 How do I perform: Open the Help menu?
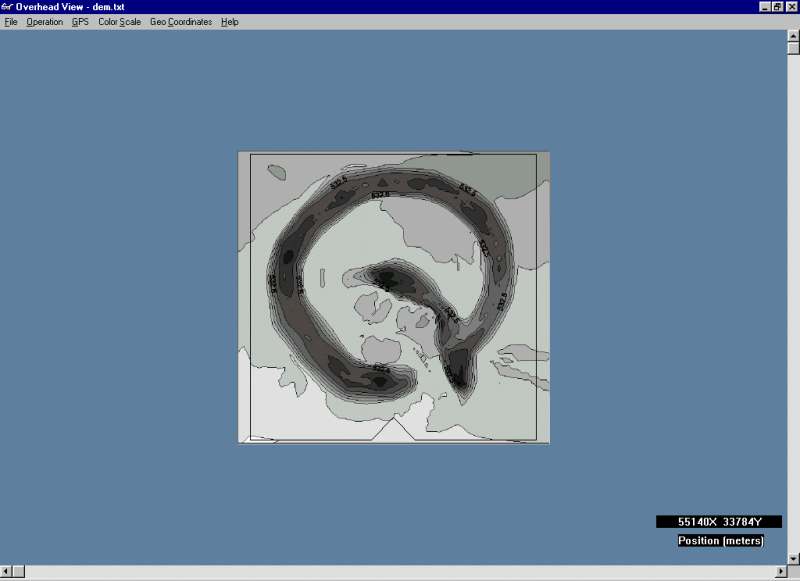229,22
